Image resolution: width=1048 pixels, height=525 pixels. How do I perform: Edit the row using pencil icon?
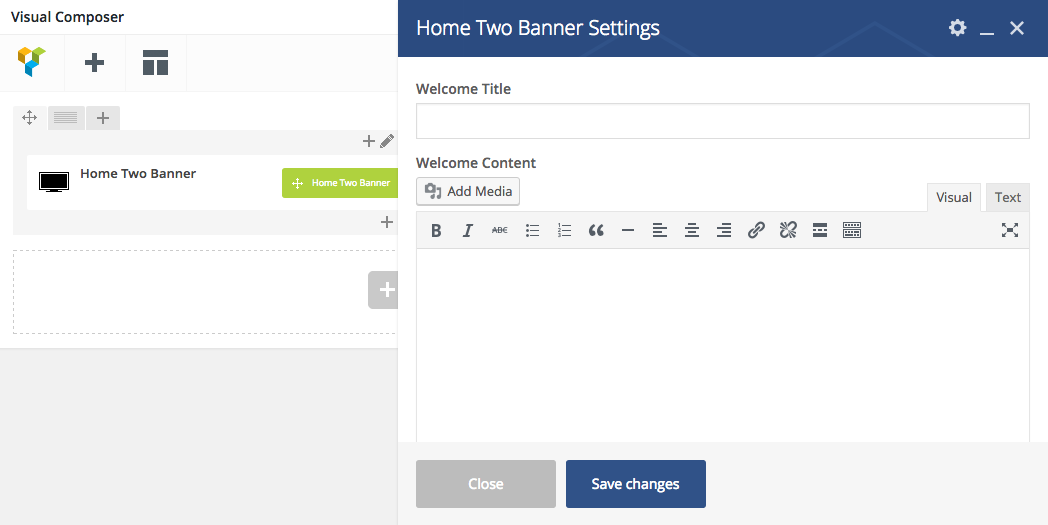[387, 142]
